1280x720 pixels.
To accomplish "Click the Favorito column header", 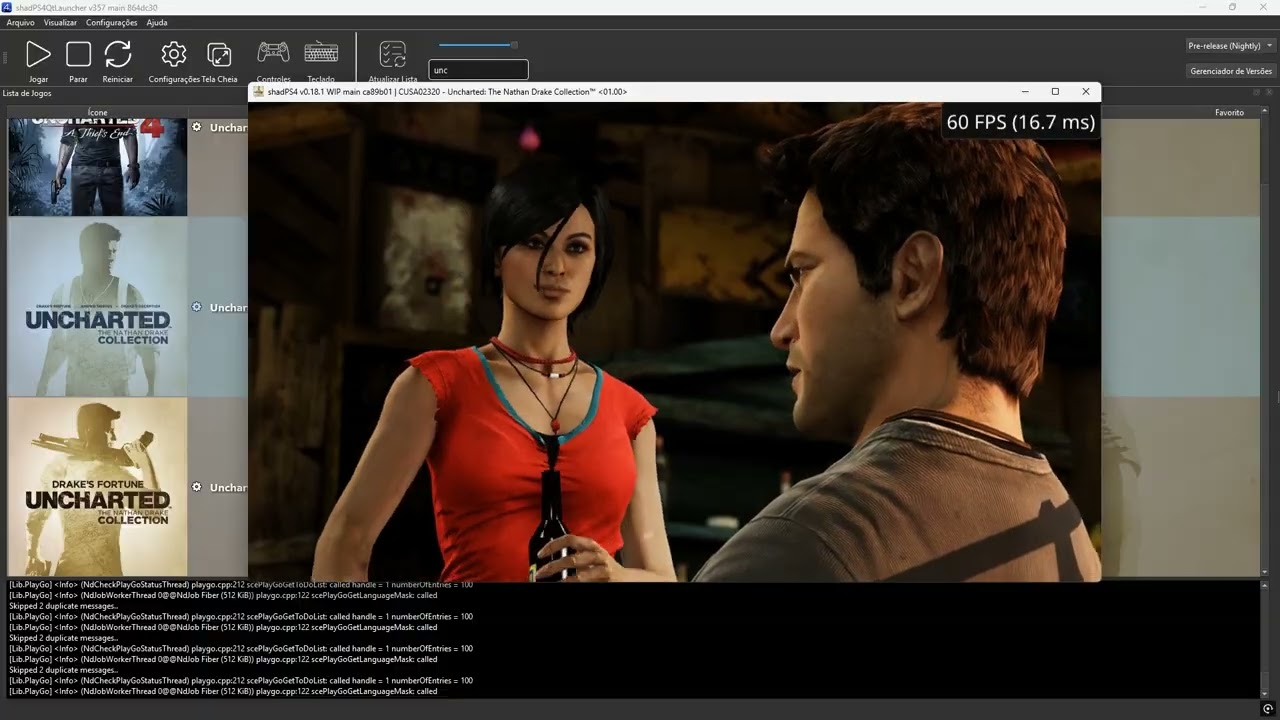I will click(1230, 113).
